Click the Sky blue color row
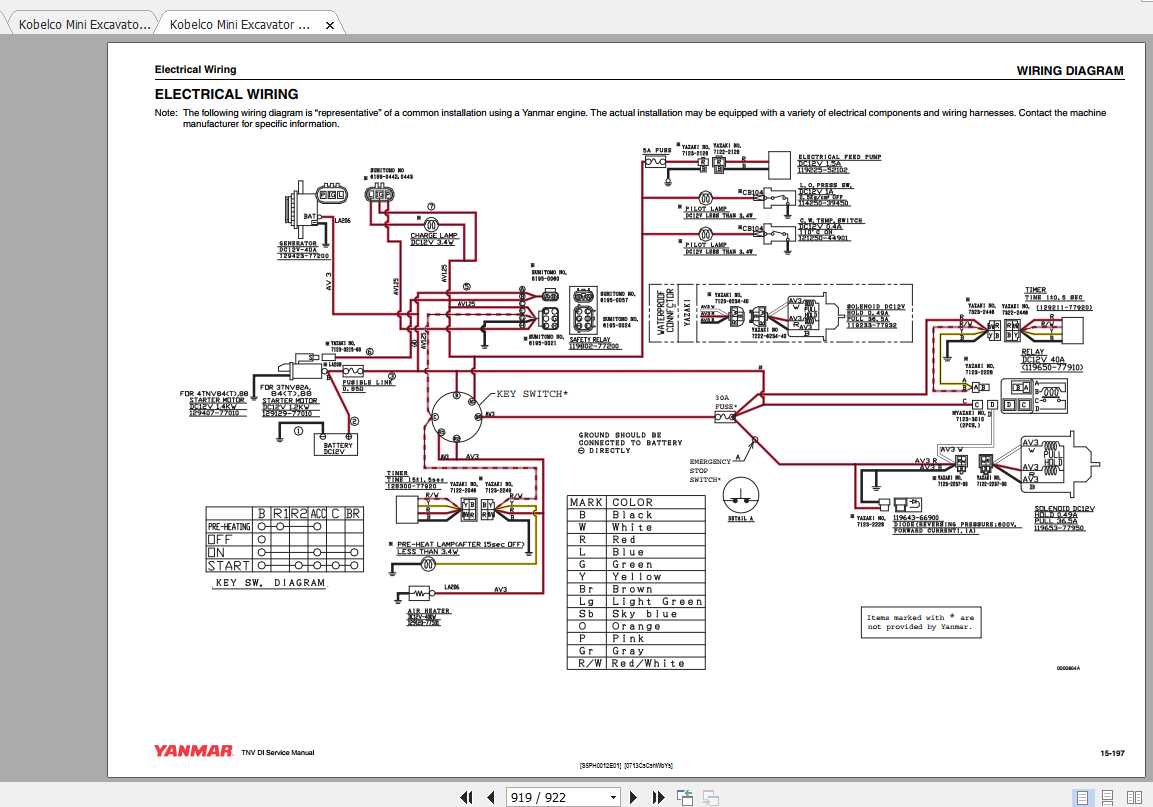1153x807 pixels. pos(636,614)
